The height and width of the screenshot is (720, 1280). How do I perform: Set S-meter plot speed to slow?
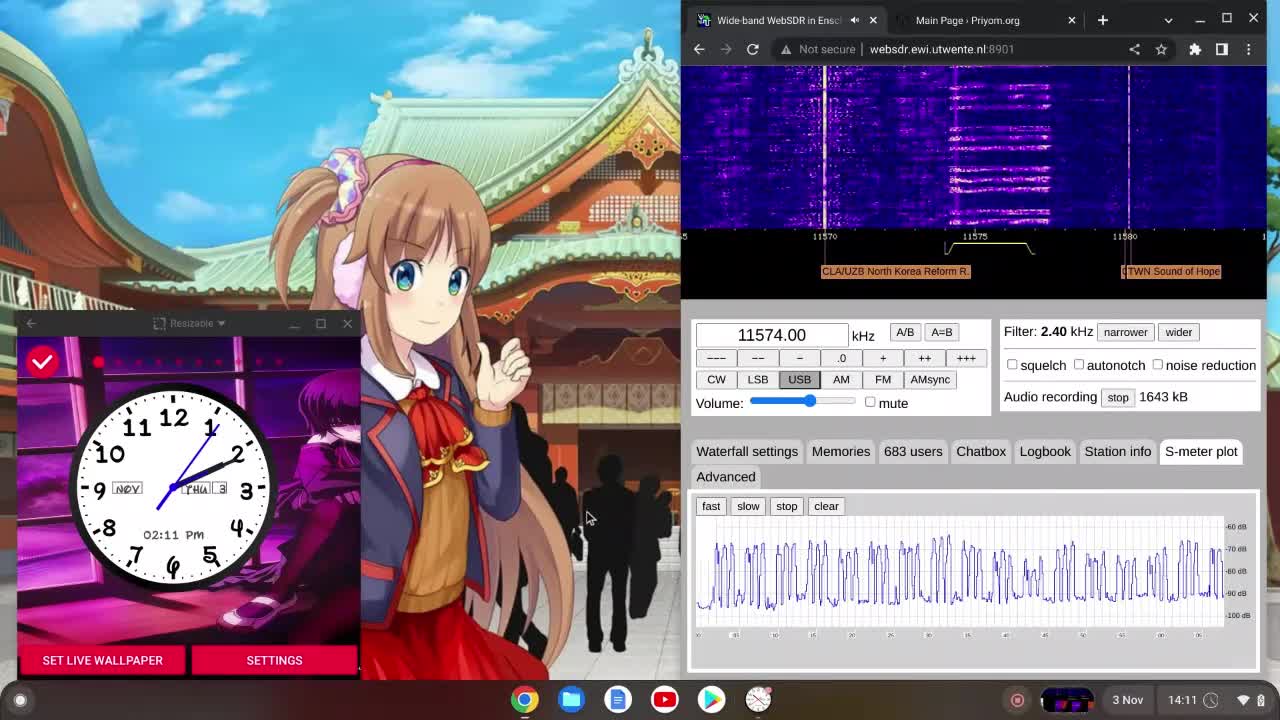point(748,506)
